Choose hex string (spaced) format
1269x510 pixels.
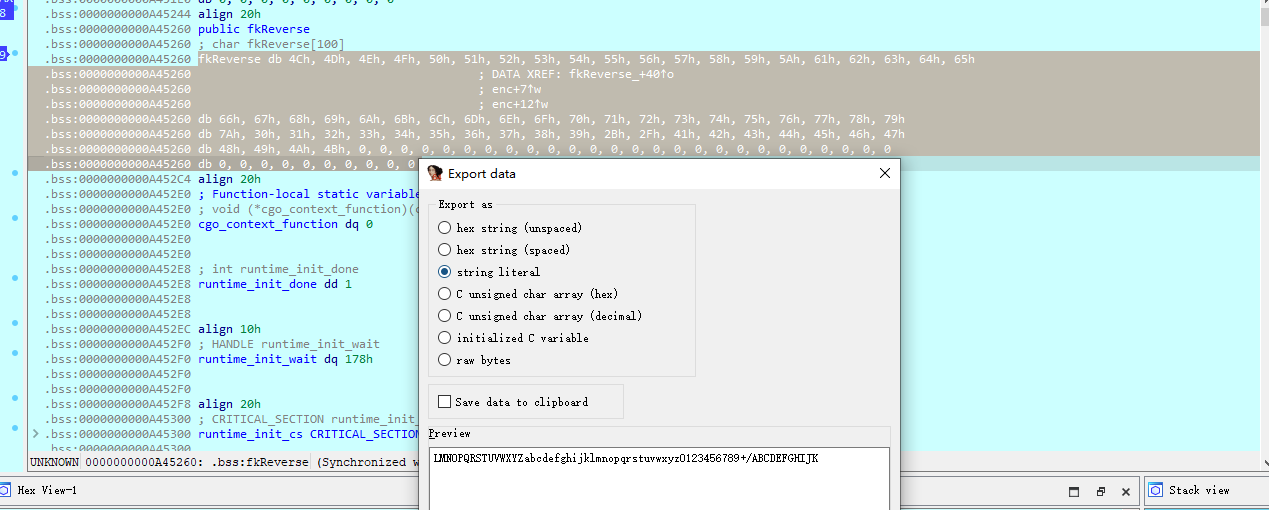(445, 250)
